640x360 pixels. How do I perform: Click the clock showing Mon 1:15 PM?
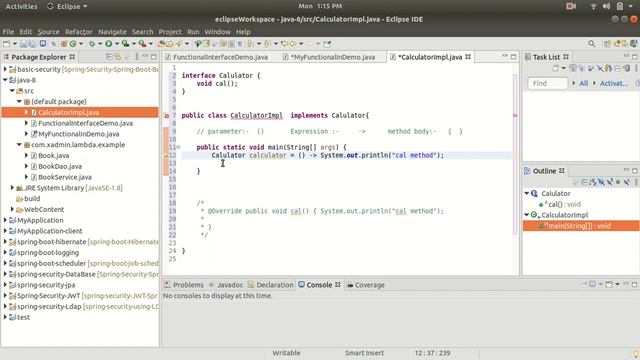point(320,6)
